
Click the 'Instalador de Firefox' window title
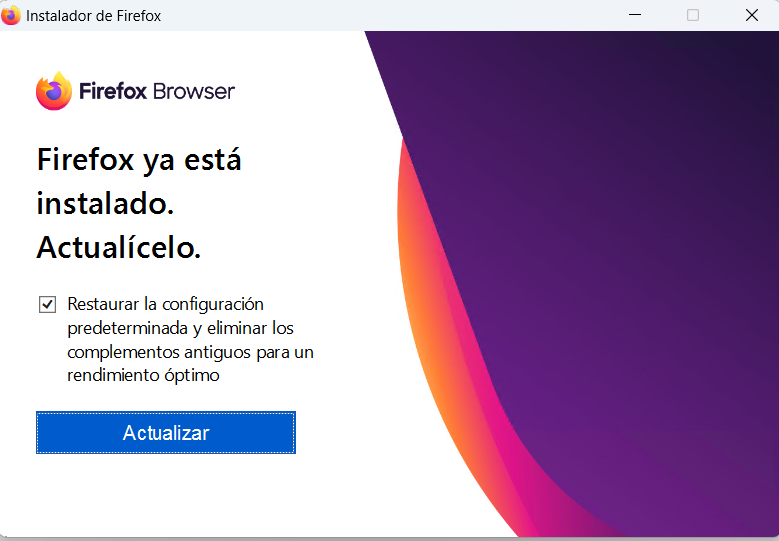pos(93,16)
